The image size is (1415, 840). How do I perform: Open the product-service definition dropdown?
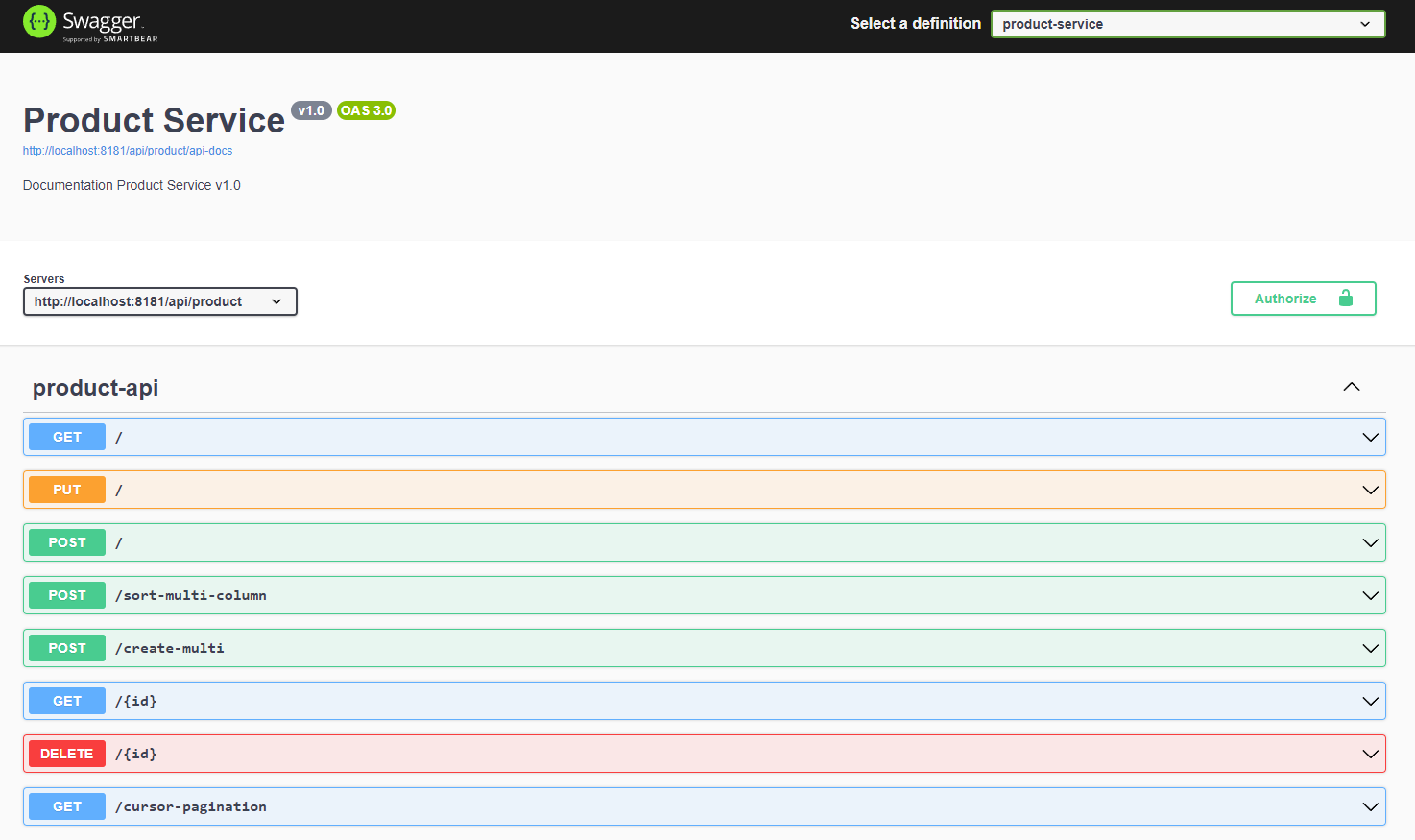(1187, 24)
